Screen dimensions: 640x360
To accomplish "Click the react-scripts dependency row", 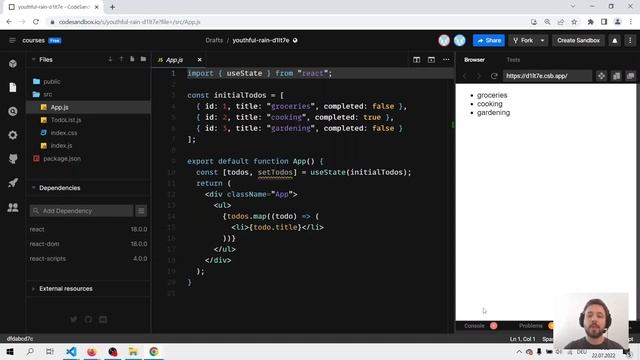I will point(88,259).
